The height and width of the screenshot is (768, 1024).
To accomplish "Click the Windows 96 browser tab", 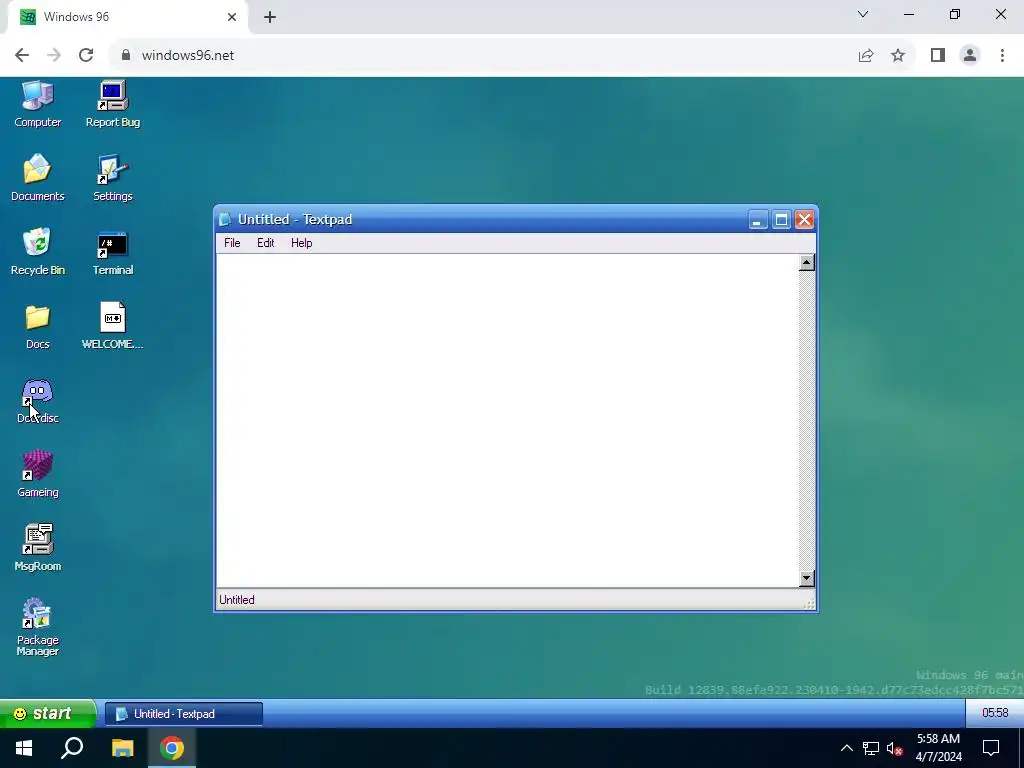I will (x=128, y=17).
